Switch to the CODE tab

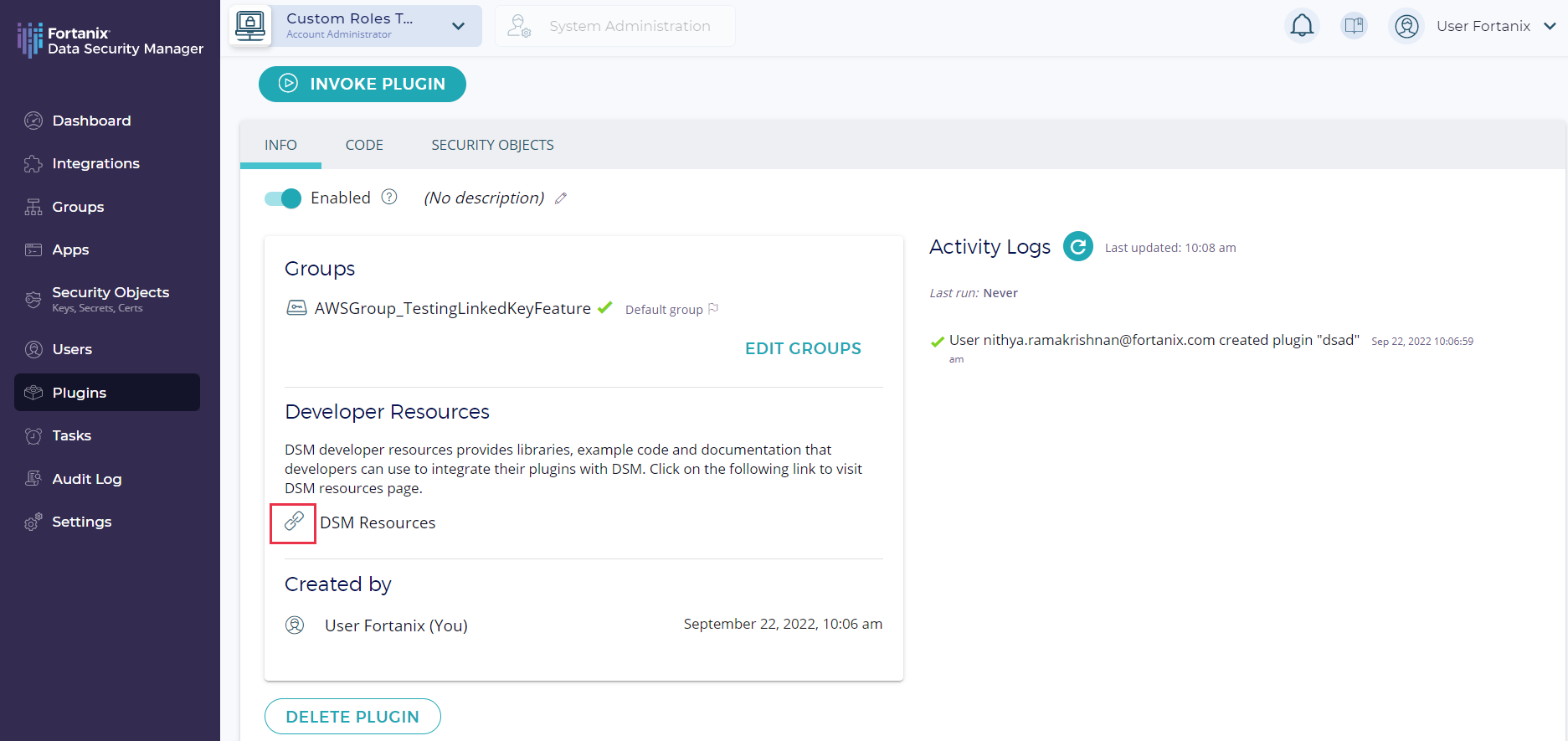(x=364, y=145)
